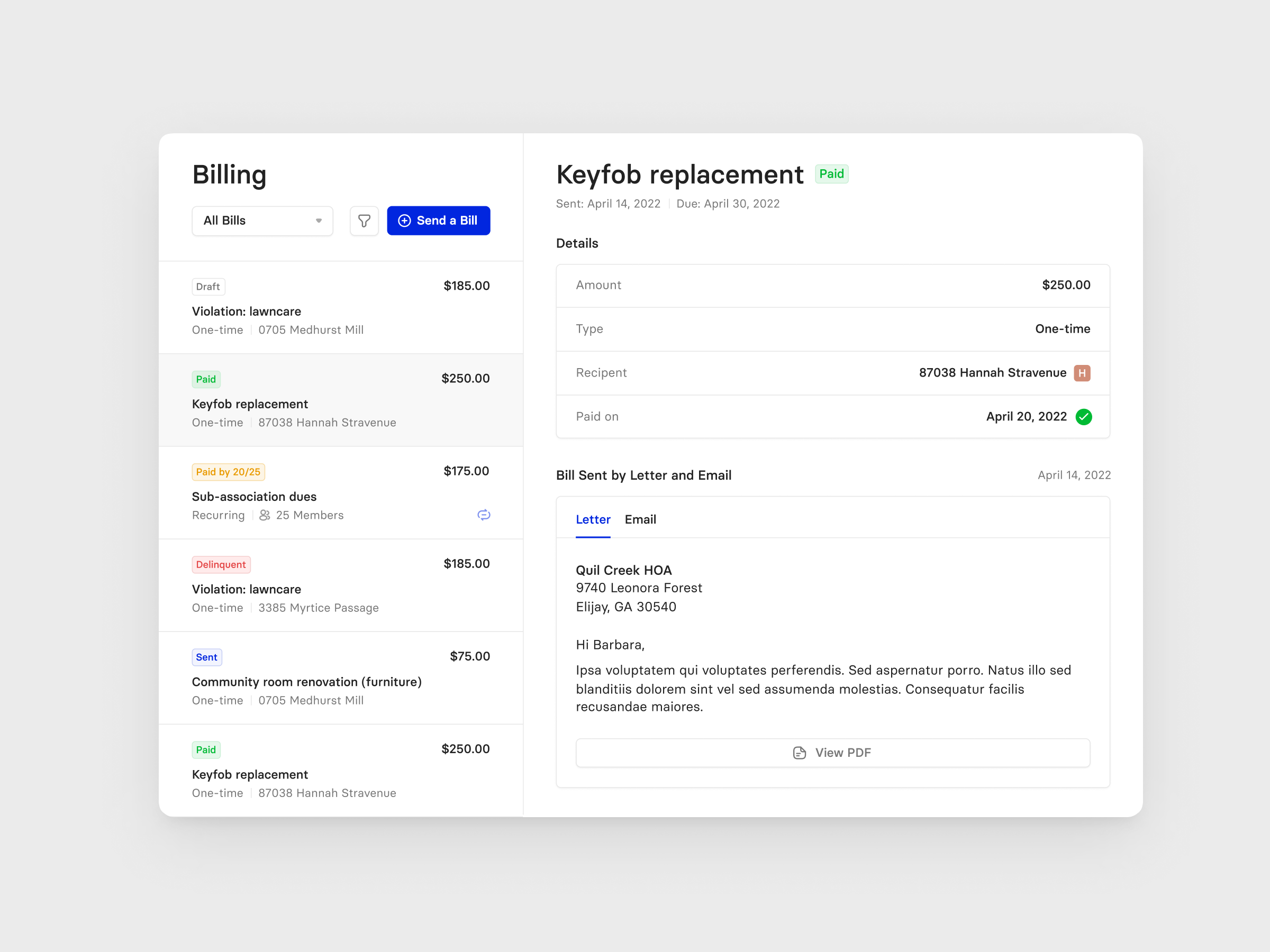
Task: Click the All Bills dropdown arrow
Action: coord(319,221)
